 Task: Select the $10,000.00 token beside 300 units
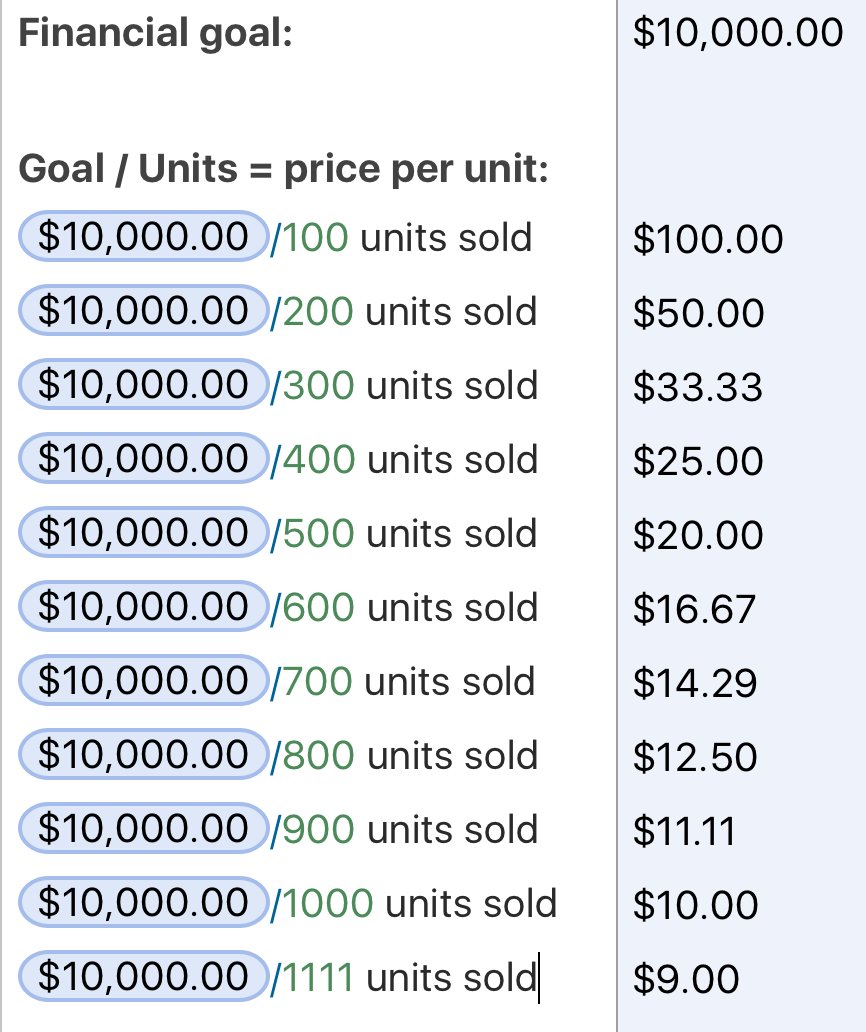(143, 385)
